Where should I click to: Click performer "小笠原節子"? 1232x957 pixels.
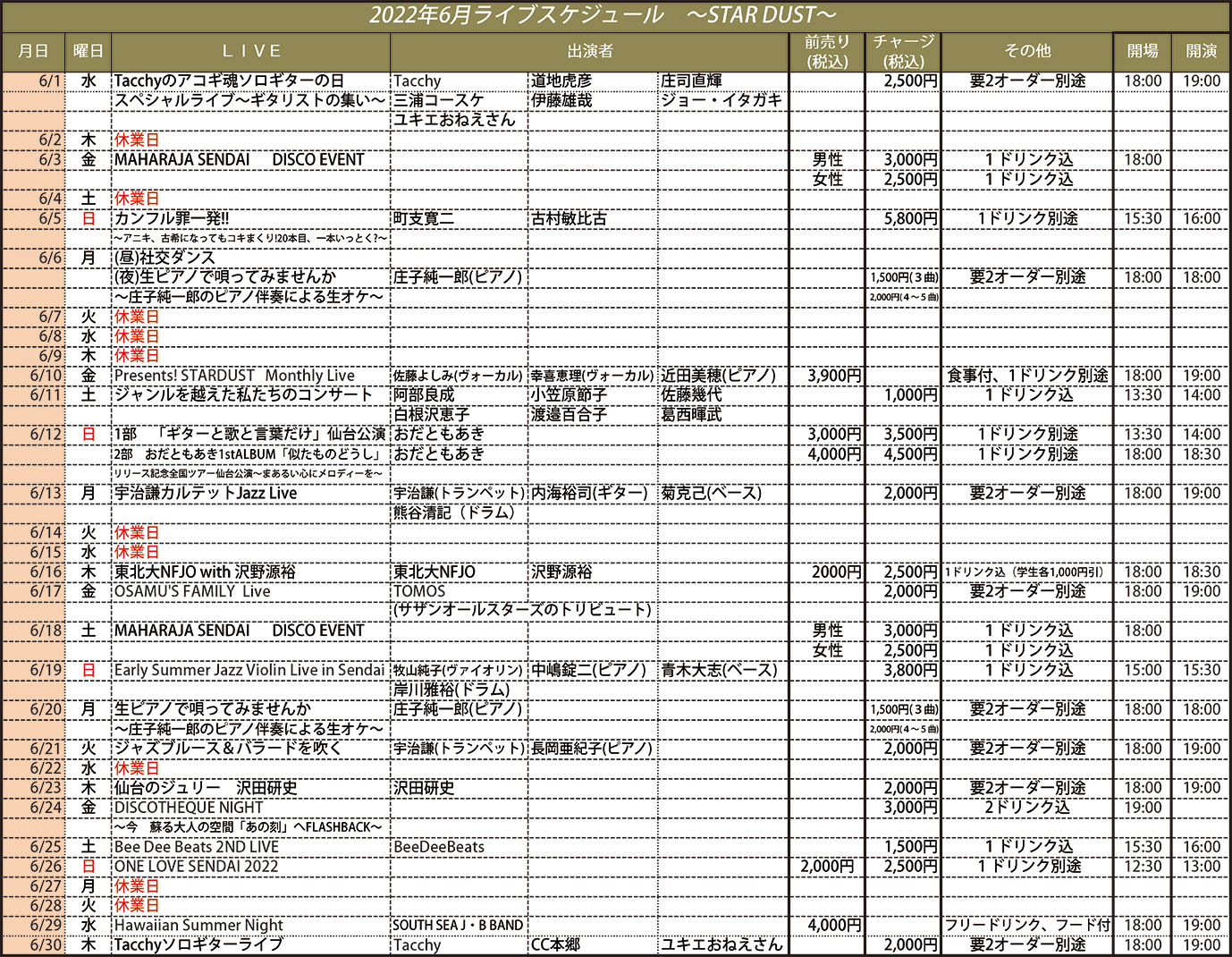[569, 394]
